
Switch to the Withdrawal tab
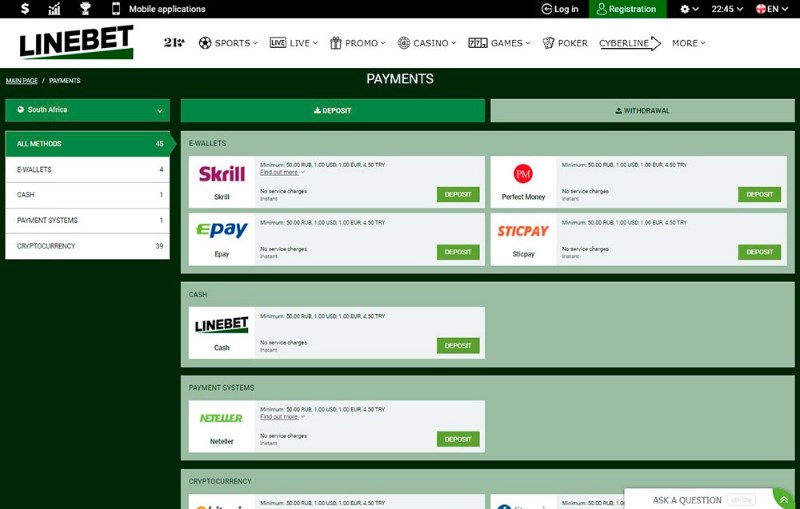coord(642,110)
